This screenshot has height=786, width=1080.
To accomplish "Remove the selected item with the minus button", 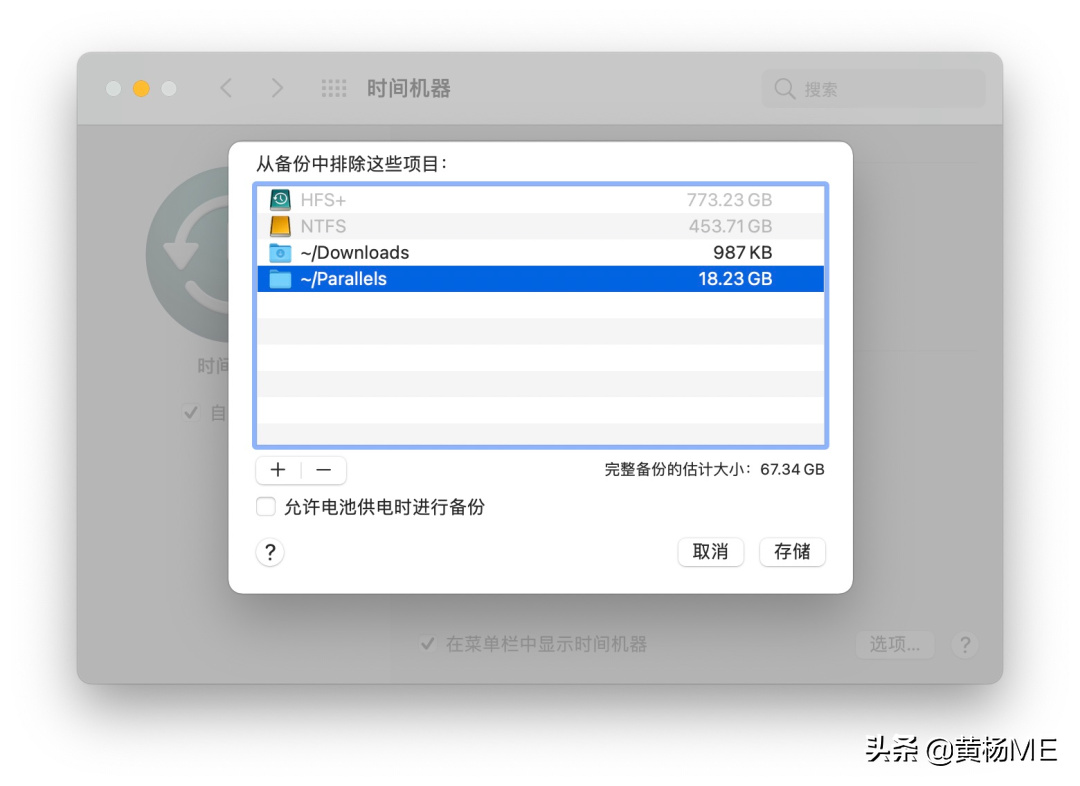I will (x=324, y=470).
